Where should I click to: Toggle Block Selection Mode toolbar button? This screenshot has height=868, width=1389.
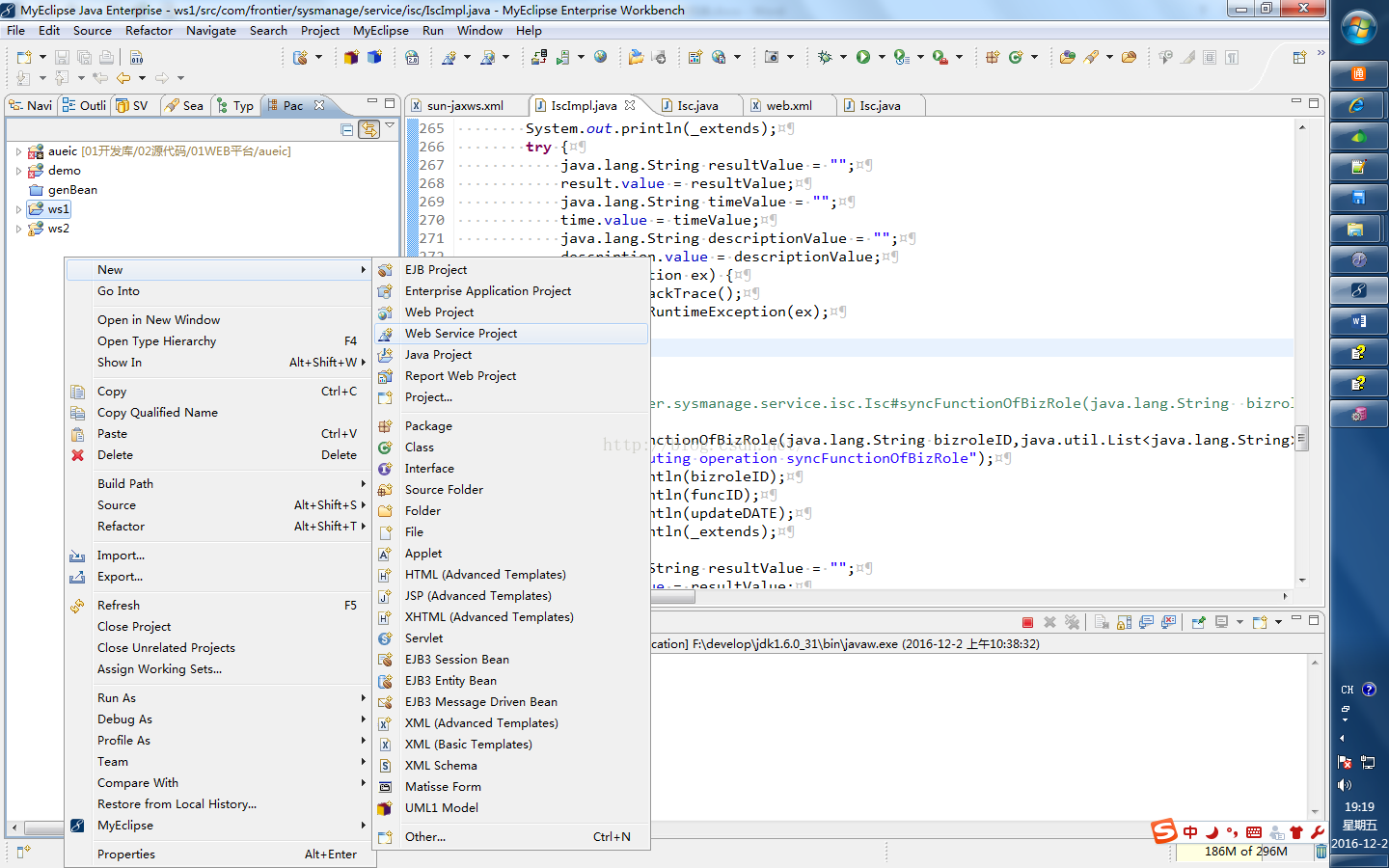click(1210, 58)
